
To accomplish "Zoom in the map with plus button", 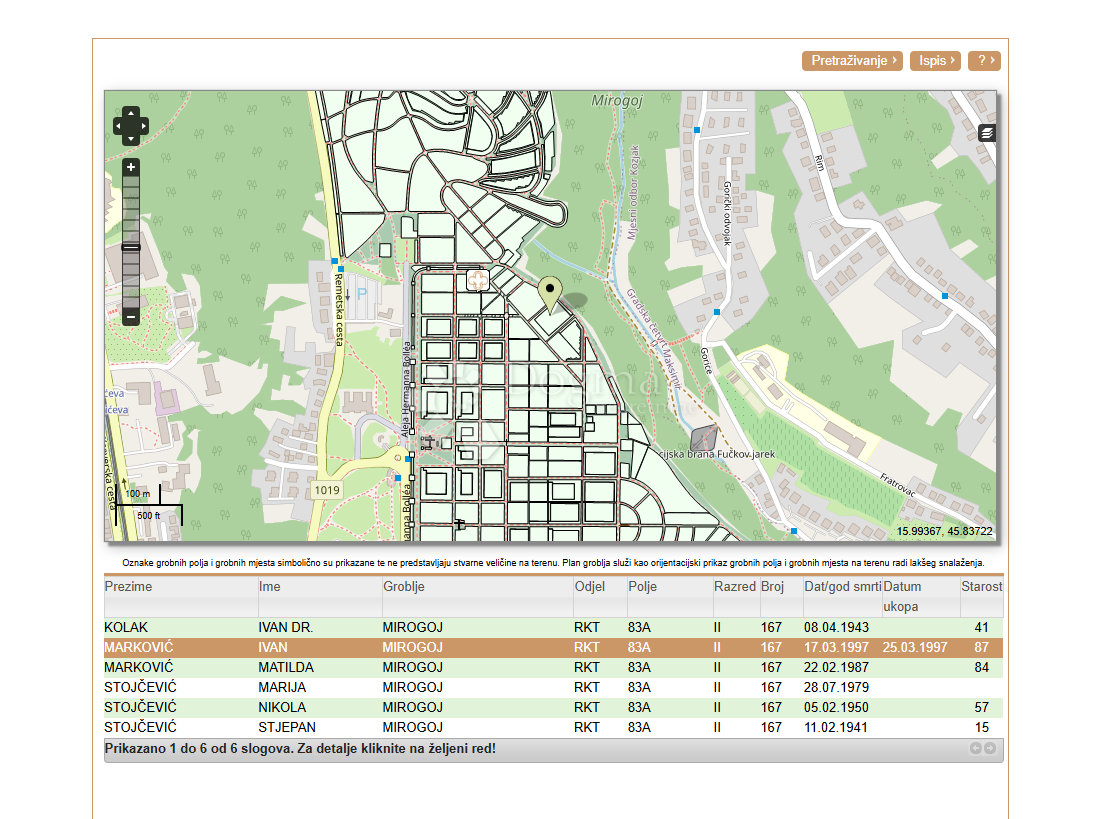I will 131,168.
